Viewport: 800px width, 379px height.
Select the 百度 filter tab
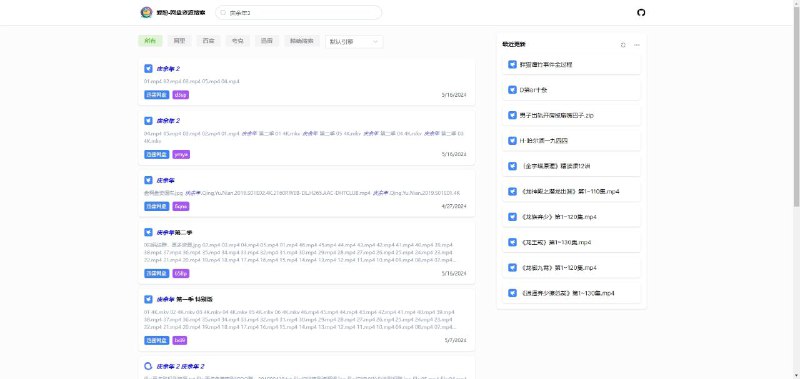coord(208,41)
